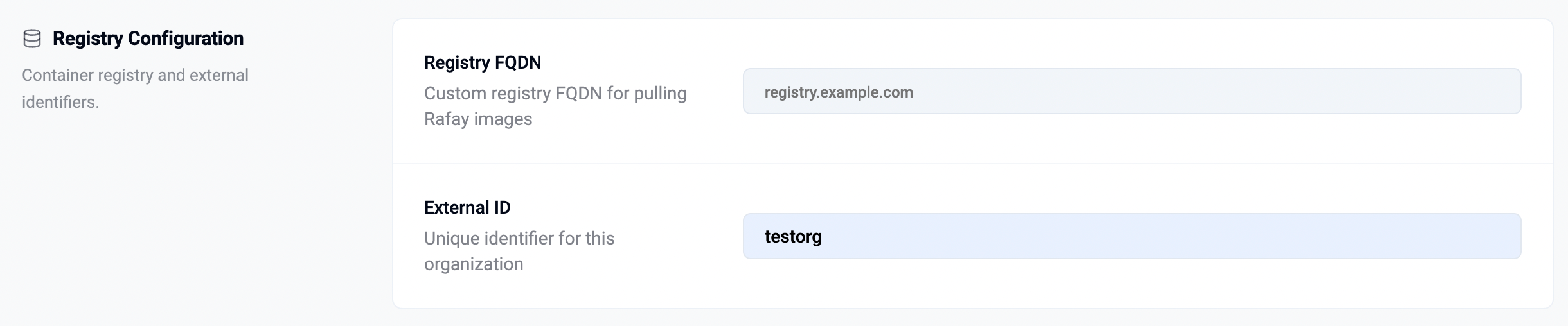Place cursor after testorg text
This screenshot has width=1568, height=326.
coord(823,236)
